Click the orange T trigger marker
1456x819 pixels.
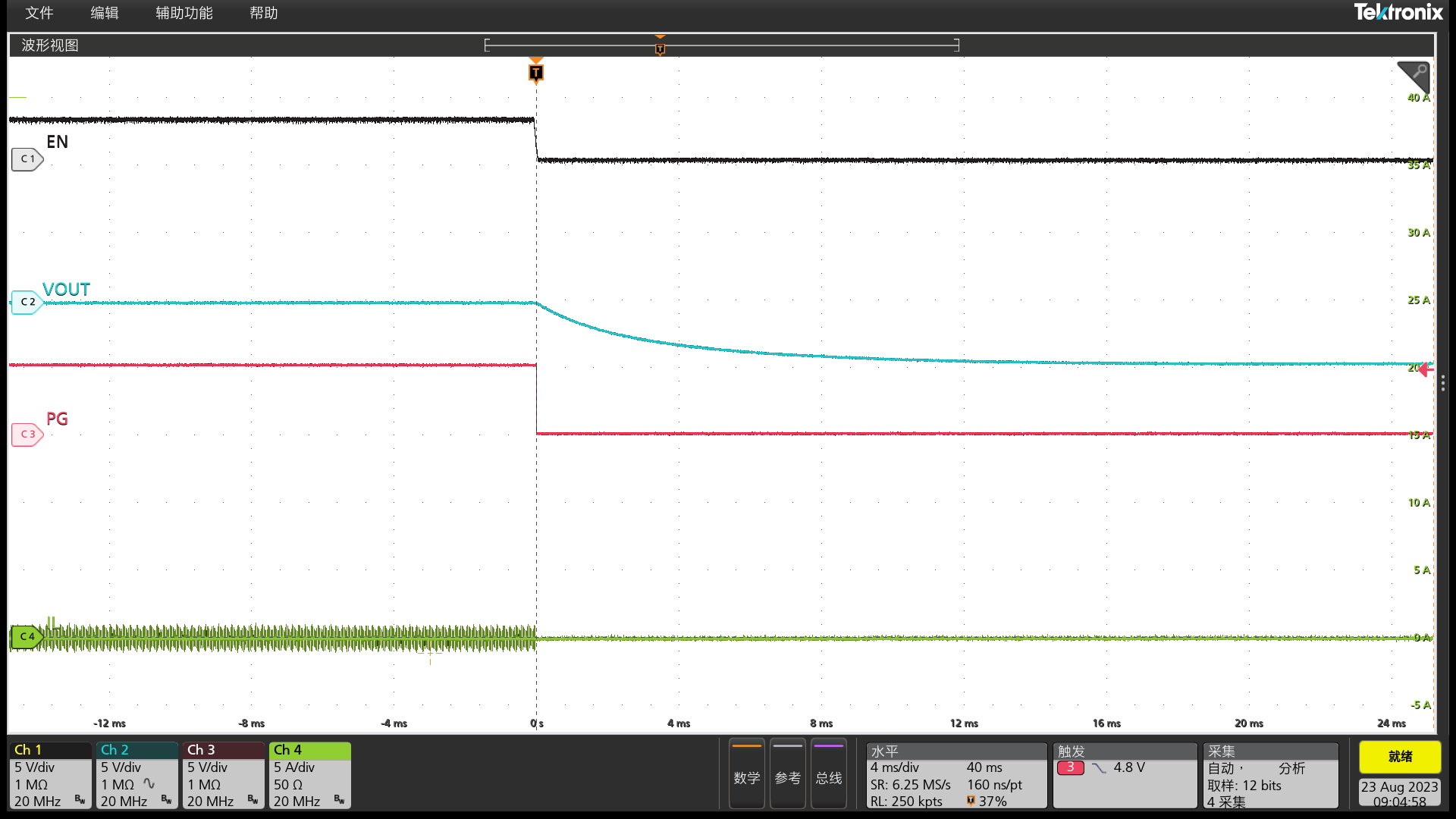point(535,73)
